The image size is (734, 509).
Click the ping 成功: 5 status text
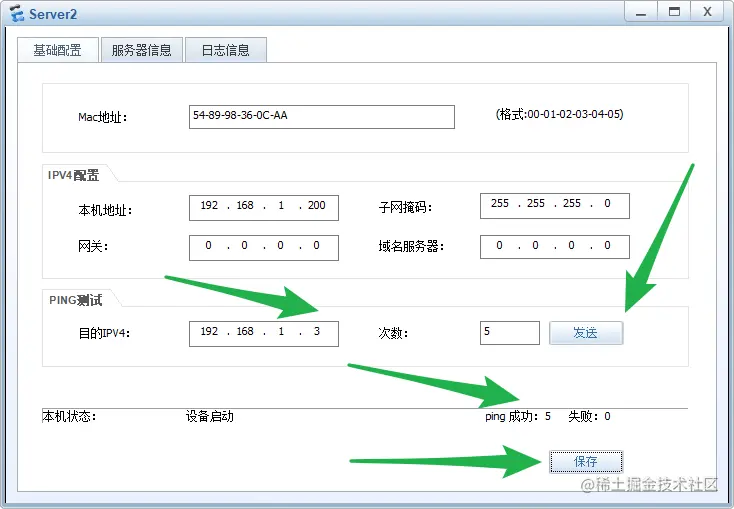(518, 416)
